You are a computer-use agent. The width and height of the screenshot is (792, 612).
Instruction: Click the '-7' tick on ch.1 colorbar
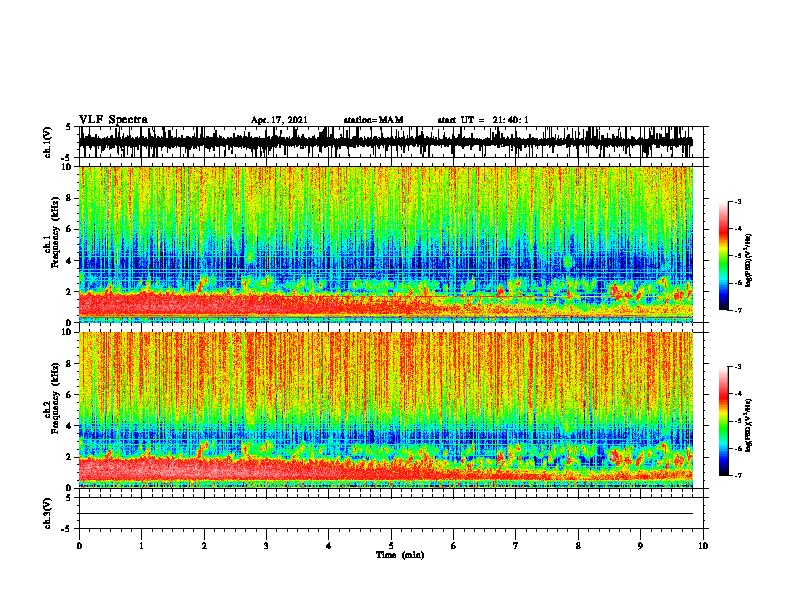tap(737, 310)
